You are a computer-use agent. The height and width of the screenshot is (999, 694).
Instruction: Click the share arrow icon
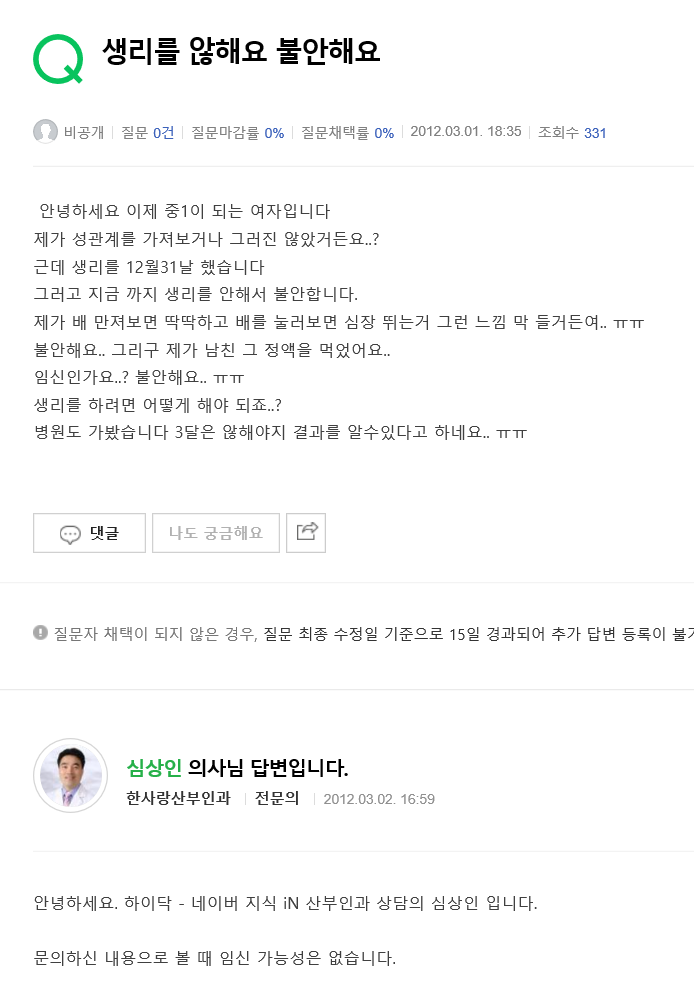coord(306,532)
